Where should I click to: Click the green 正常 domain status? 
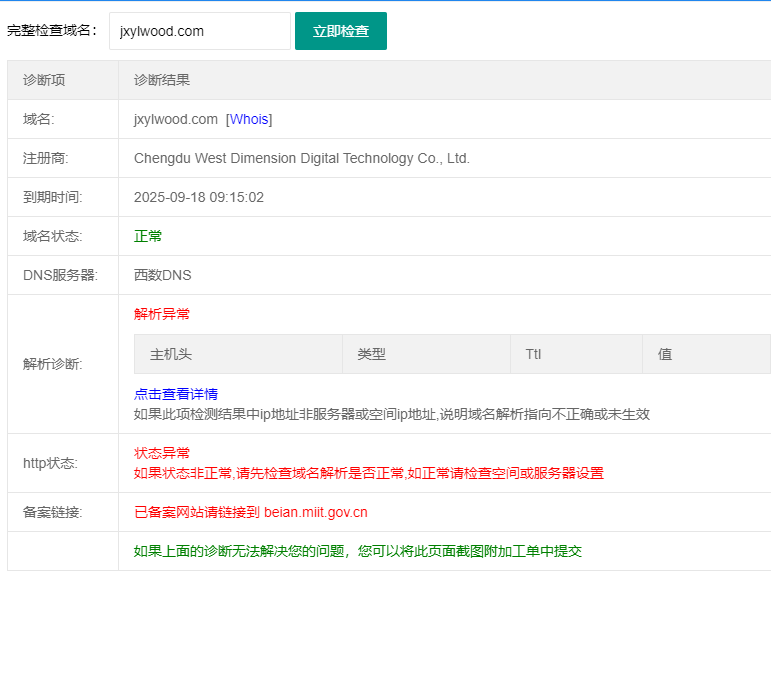point(148,236)
